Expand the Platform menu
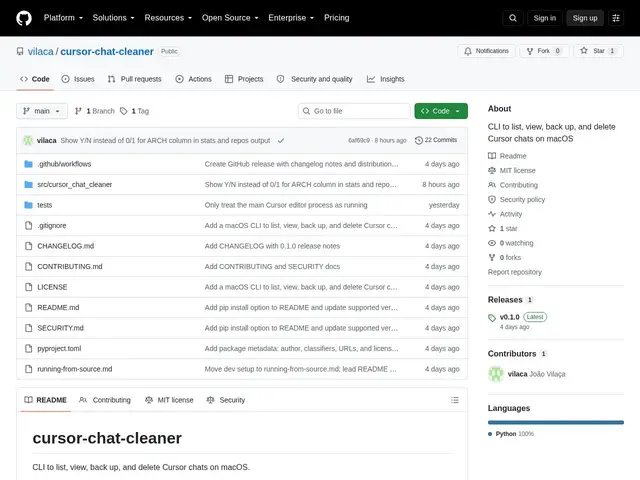 [63, 18]
